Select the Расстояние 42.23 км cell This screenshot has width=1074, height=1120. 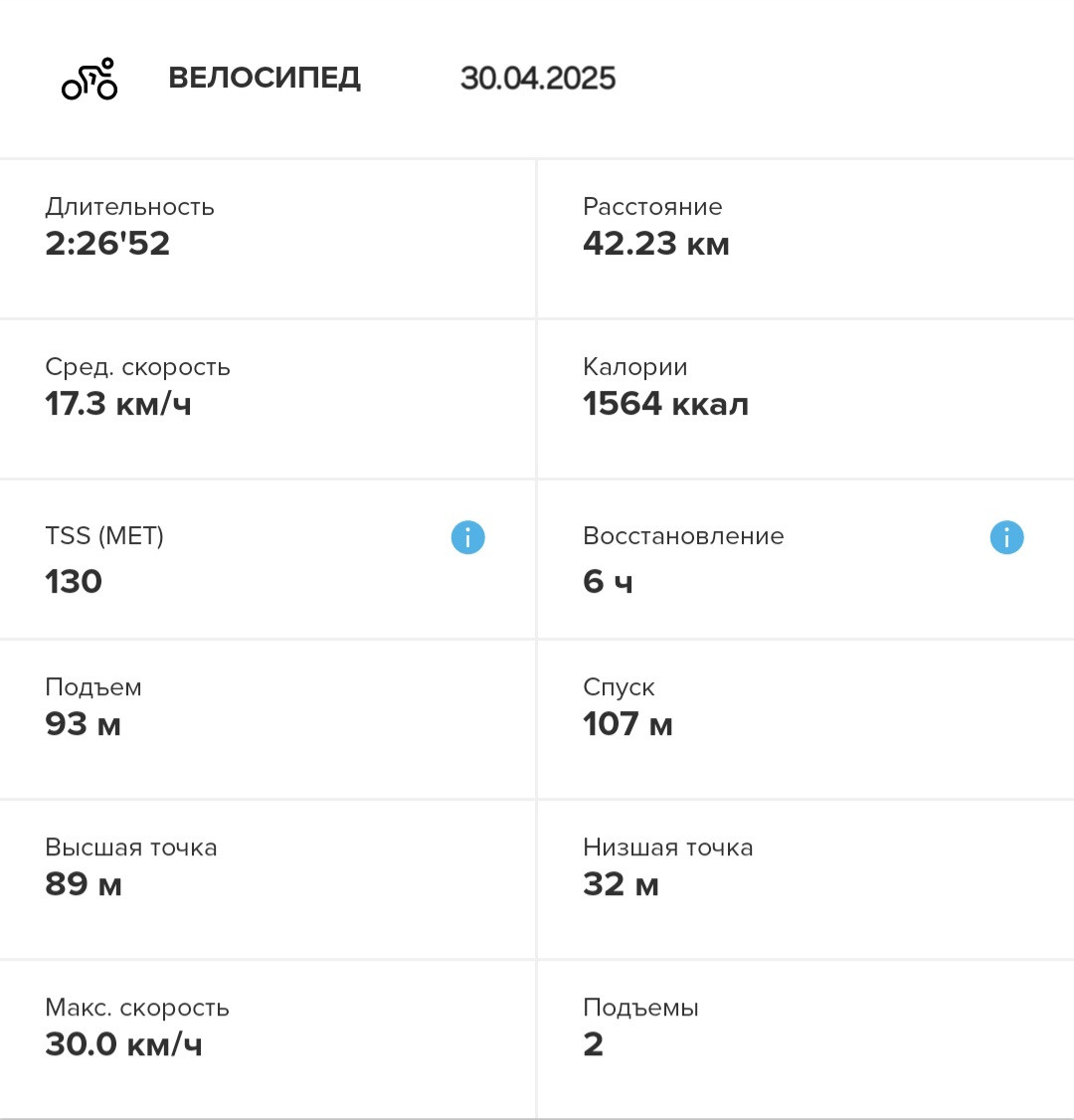coord(806,240)
